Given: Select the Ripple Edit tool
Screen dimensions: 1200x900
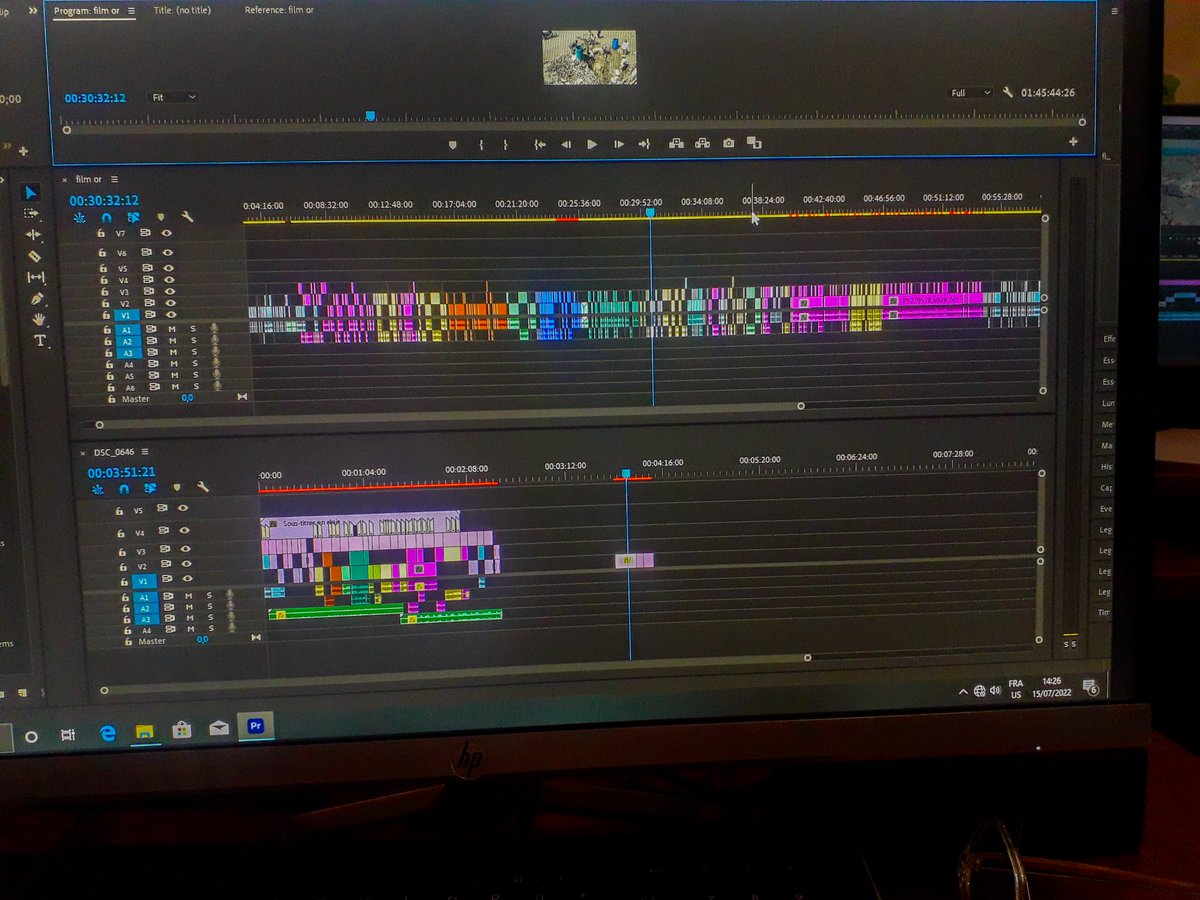Looking at the screenshot, I should [x=33, y=235].
